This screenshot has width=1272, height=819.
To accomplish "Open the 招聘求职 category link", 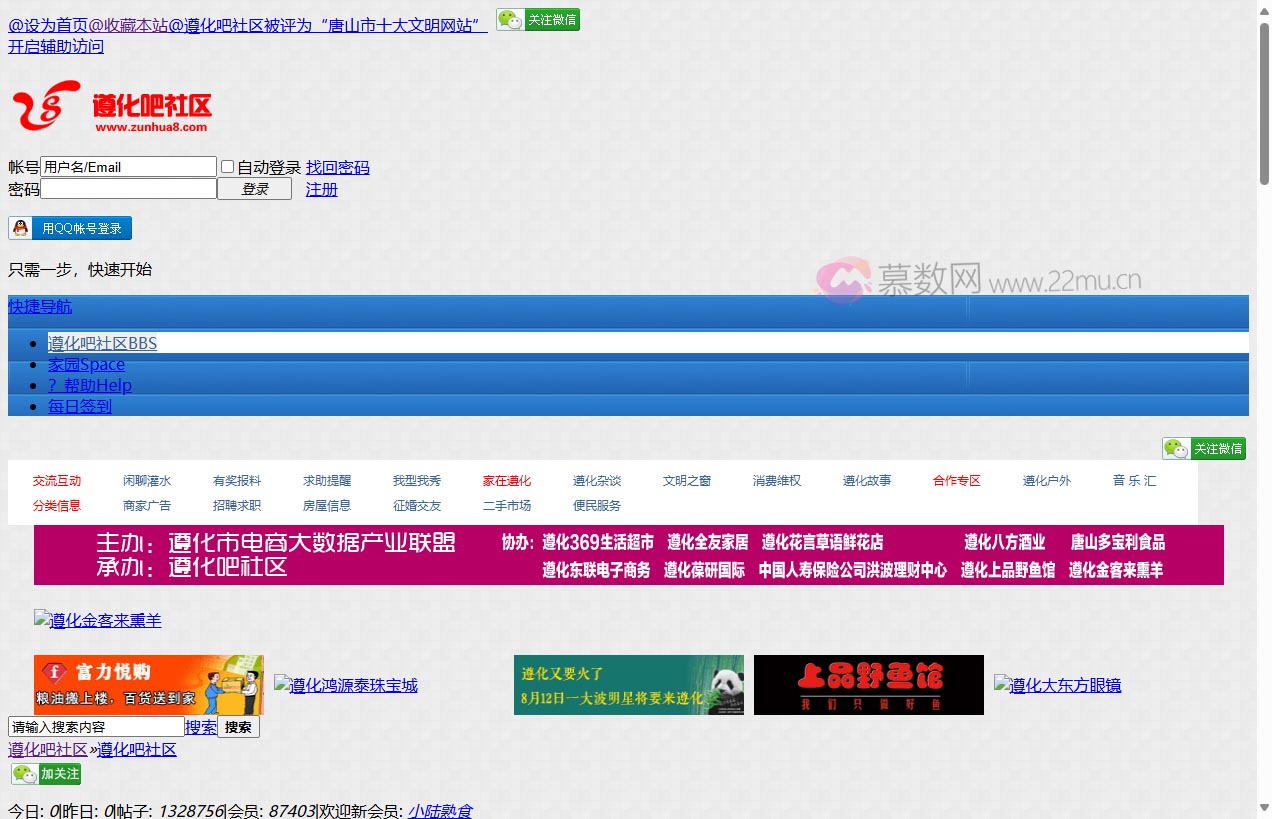I will [237, 506].
